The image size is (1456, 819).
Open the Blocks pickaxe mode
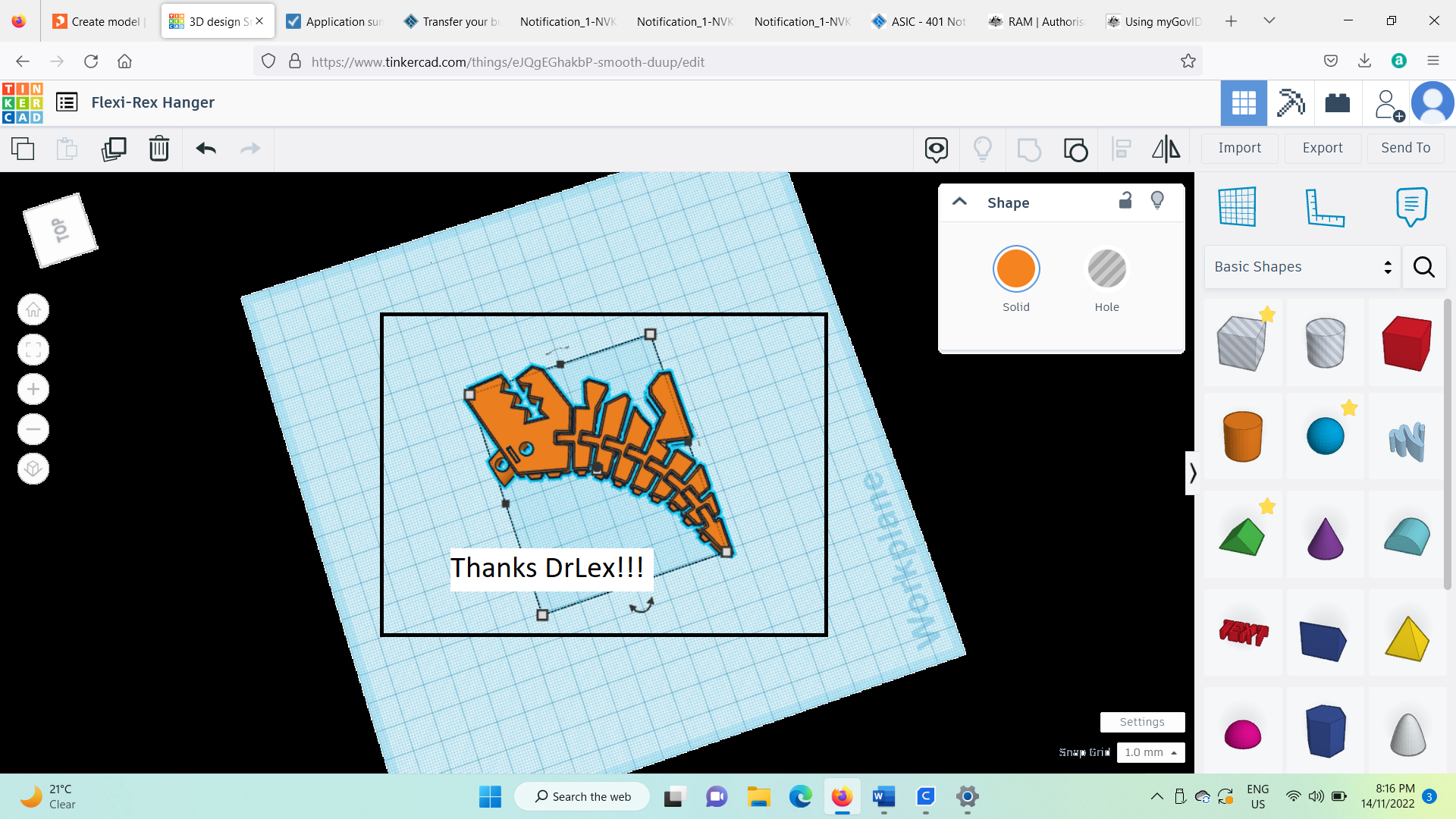(x=1291, y=103)
